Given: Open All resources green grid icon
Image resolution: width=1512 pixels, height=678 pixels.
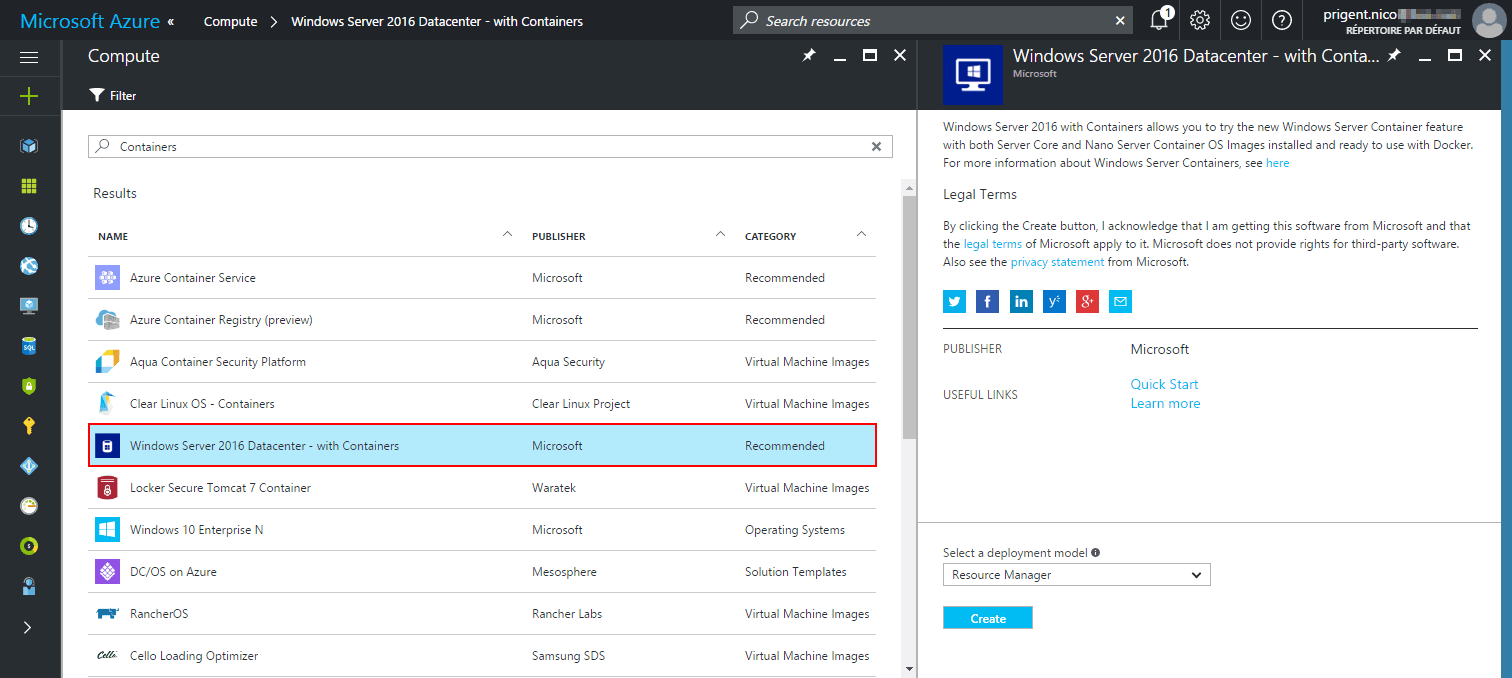Looking at the screenshot, I should coord(29,186).
